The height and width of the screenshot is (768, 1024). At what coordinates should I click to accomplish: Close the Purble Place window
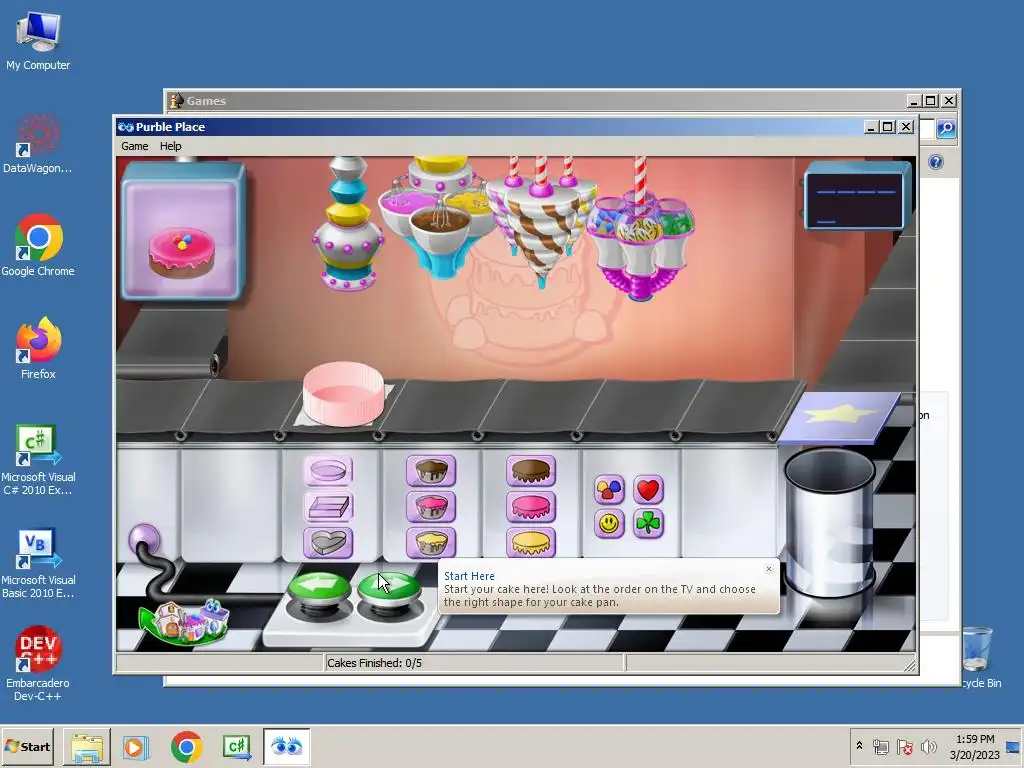(906, 127)
